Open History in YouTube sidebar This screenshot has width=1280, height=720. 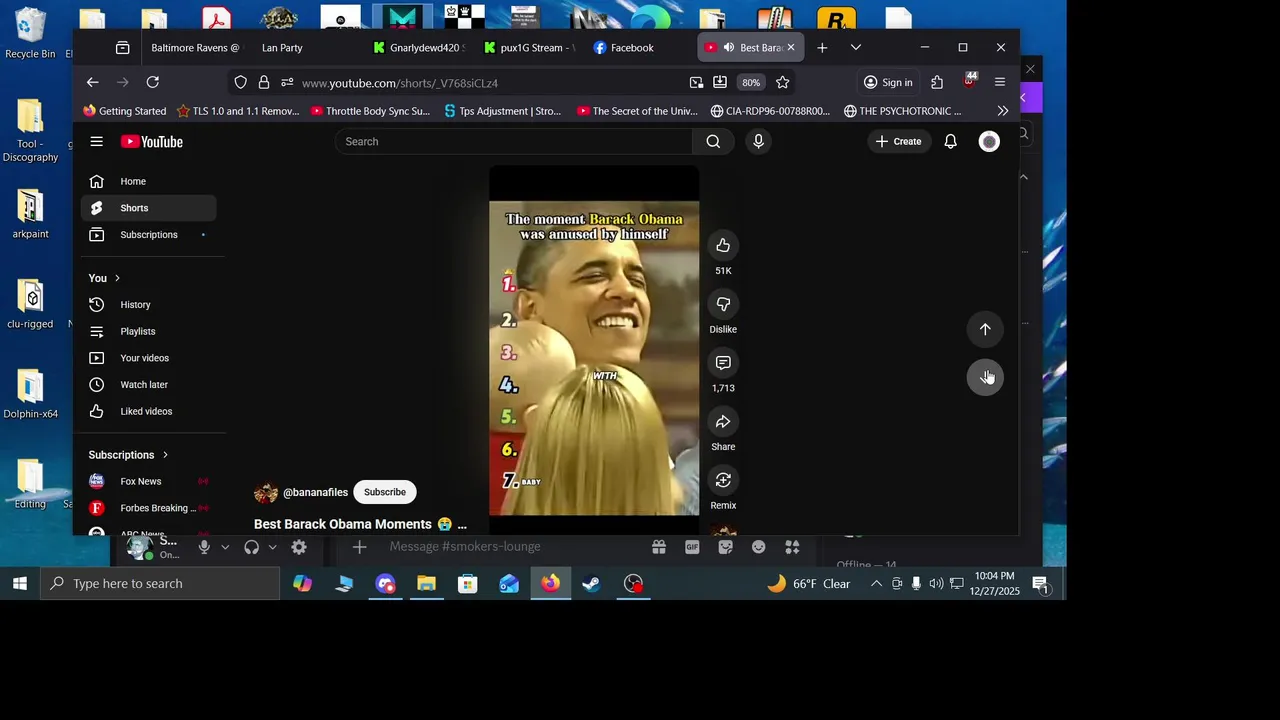[148, 305]
